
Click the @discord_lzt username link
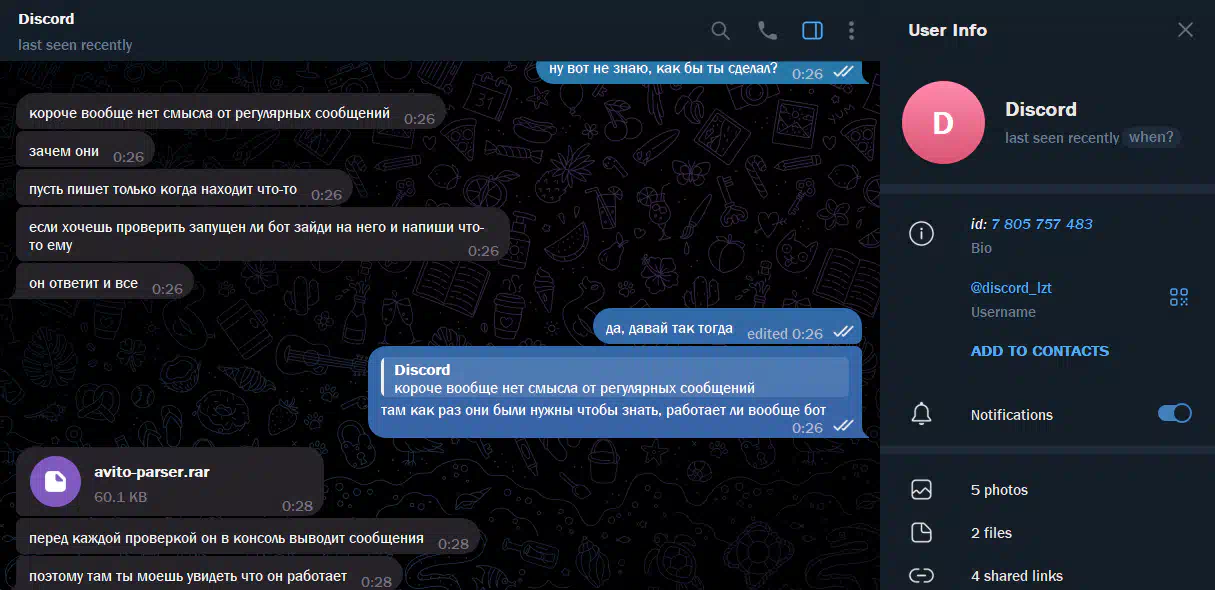click(x=1011, y=288)
